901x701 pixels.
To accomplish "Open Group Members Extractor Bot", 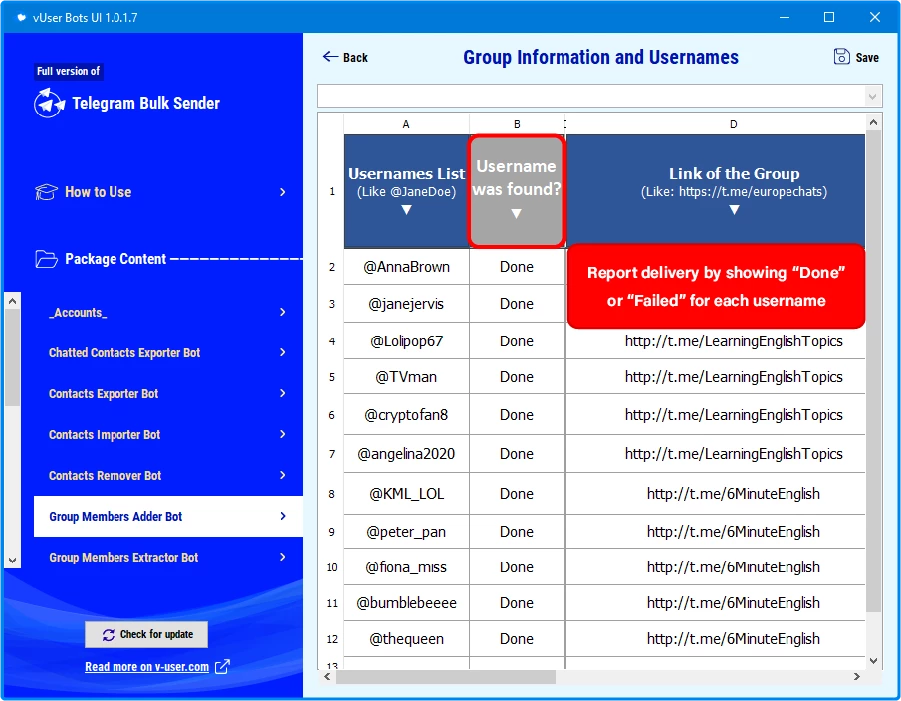I will click(x=168, y=557).
